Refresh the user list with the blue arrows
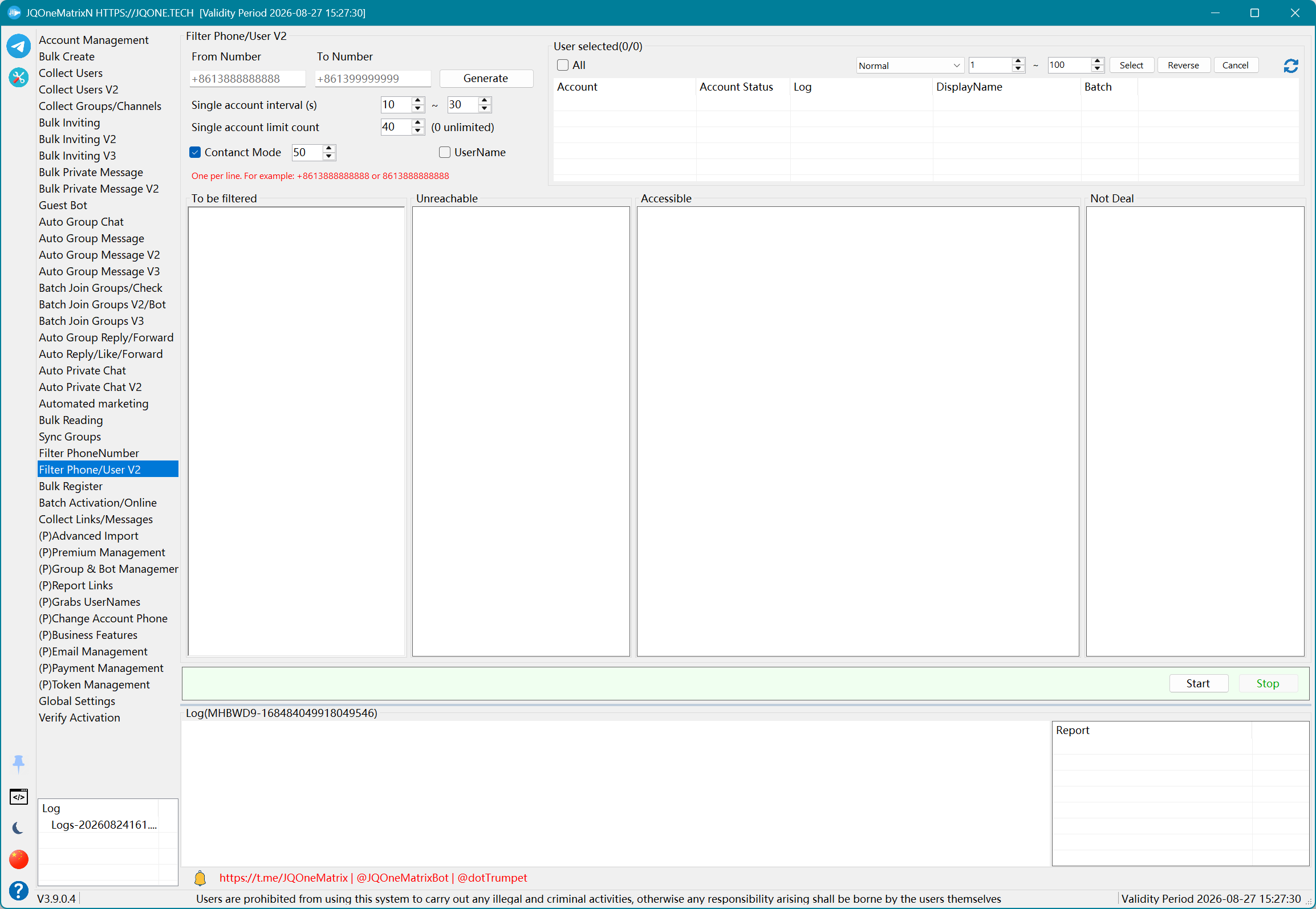 pyautogui.click(x=1291, y=66)
